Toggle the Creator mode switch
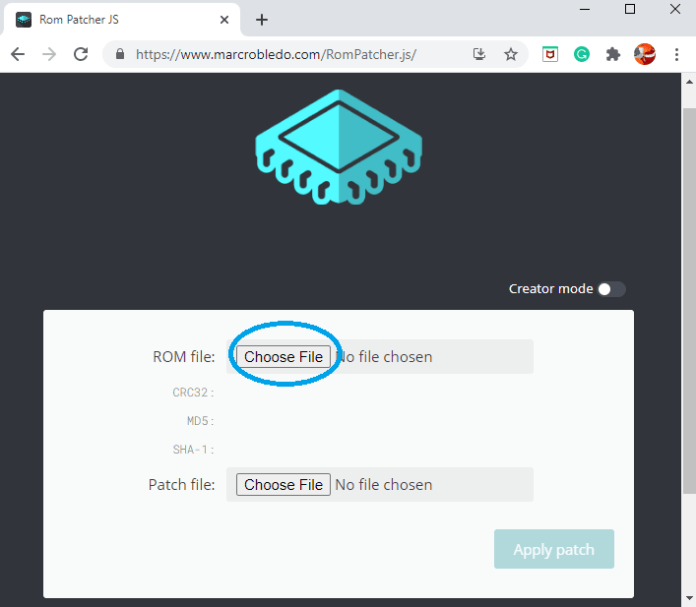The image size is (696, 607). pyautogui.click(x=612, y=289)
